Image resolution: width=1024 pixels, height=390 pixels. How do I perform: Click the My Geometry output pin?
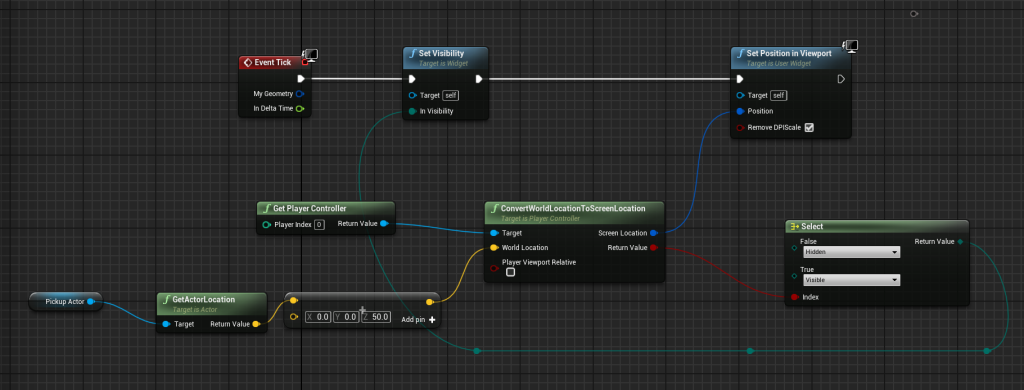300,93
